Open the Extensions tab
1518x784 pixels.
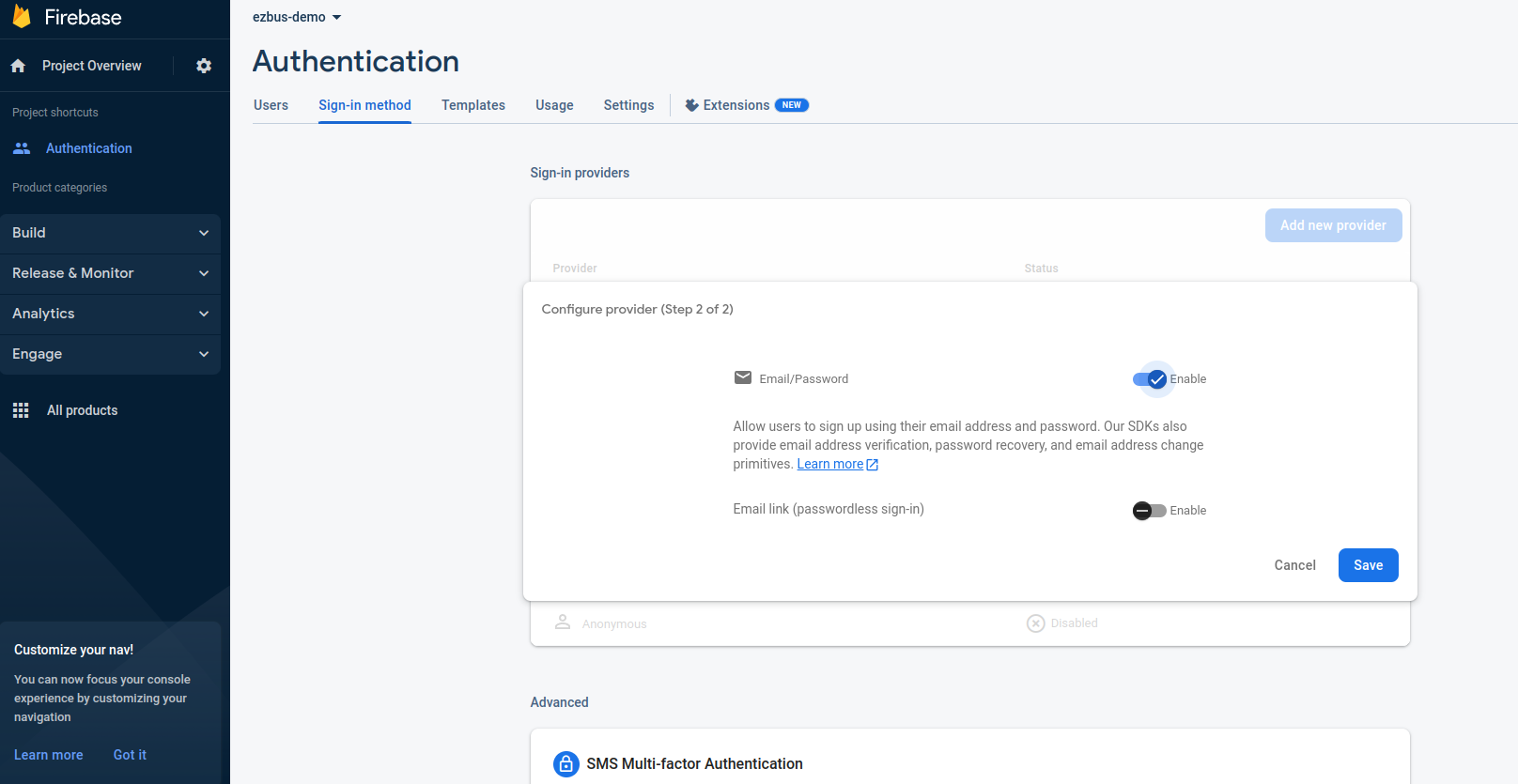coord(736,105)
